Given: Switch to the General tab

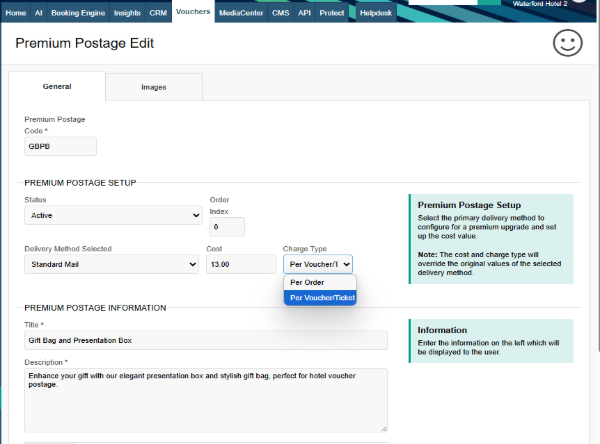Looking at the screenshot, I should pos(57,87).
